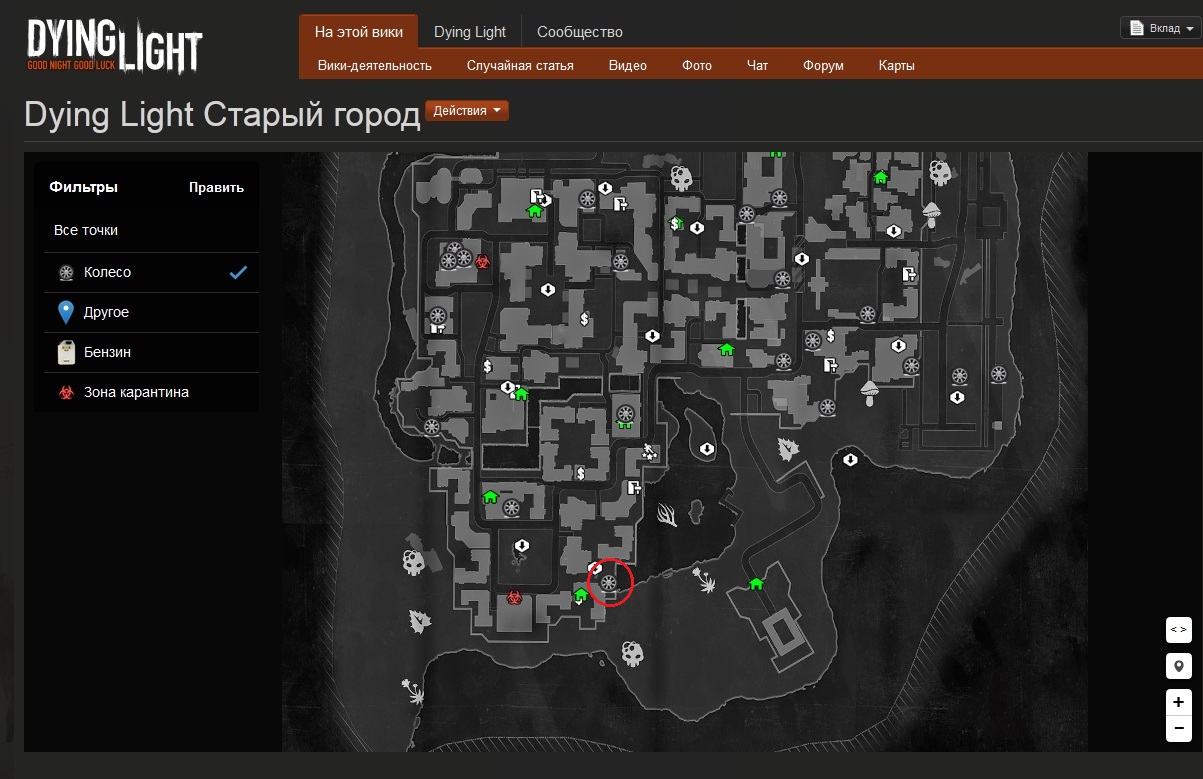This screenshot has width=1203, height=779.
Task: Click the location pin button on the map
Action: 1179,667
